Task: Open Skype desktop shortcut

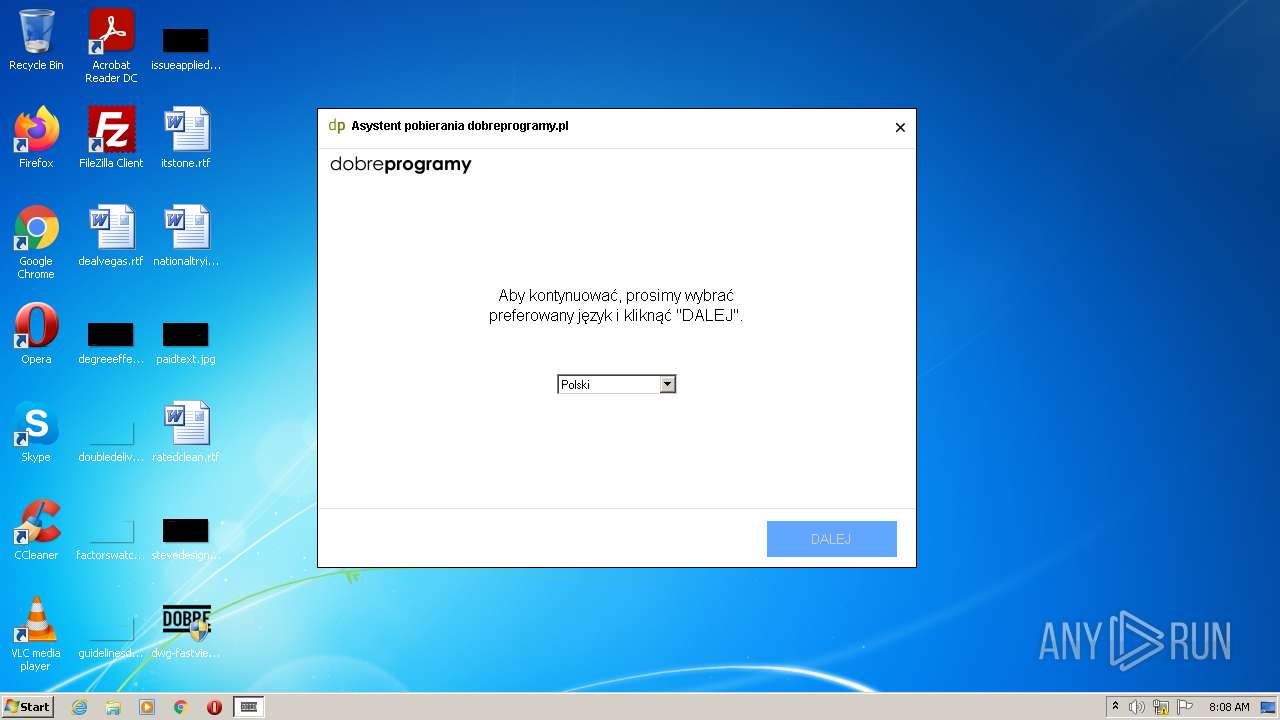Action: pos(36,432)
